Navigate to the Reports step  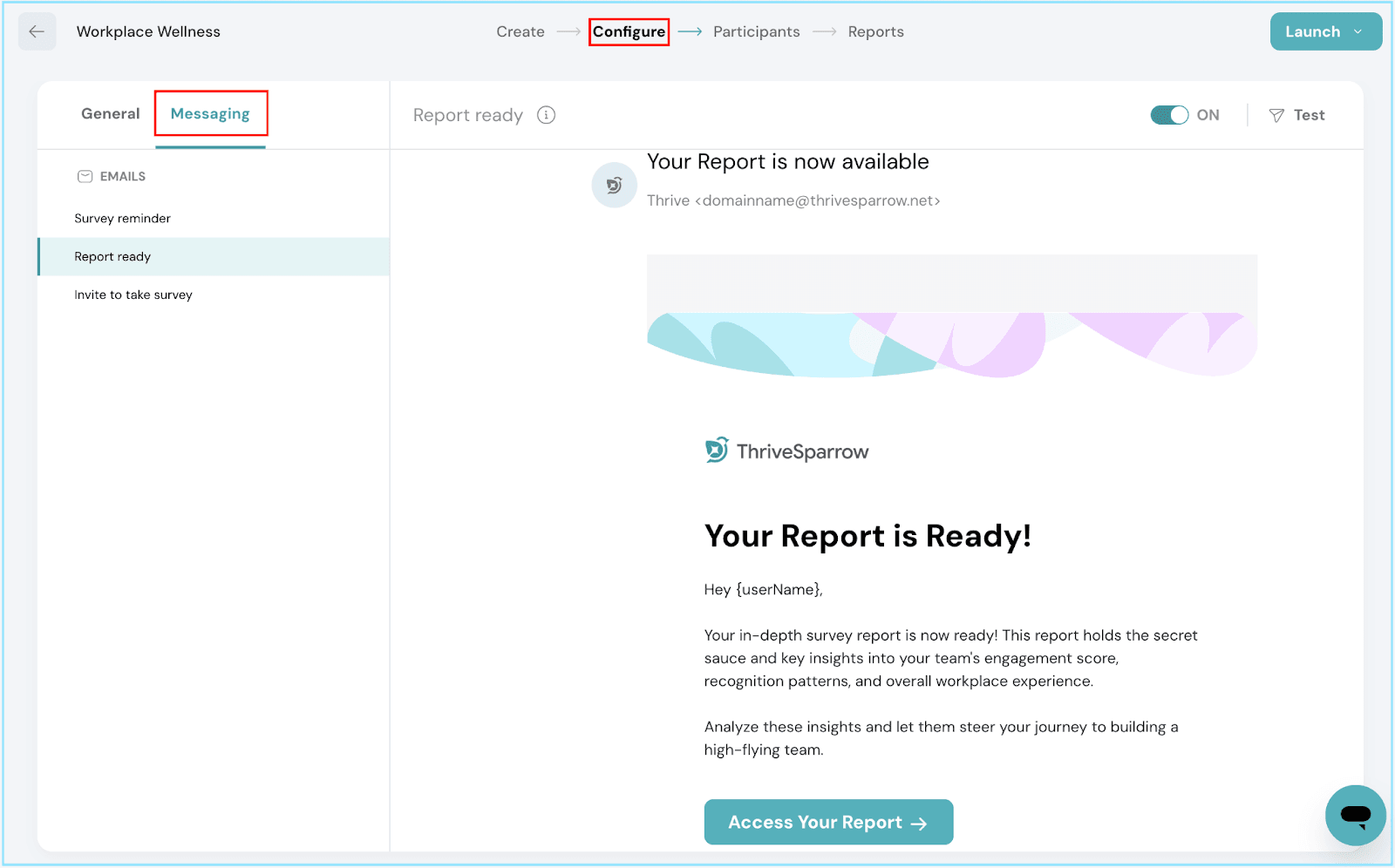pos(875,32)
